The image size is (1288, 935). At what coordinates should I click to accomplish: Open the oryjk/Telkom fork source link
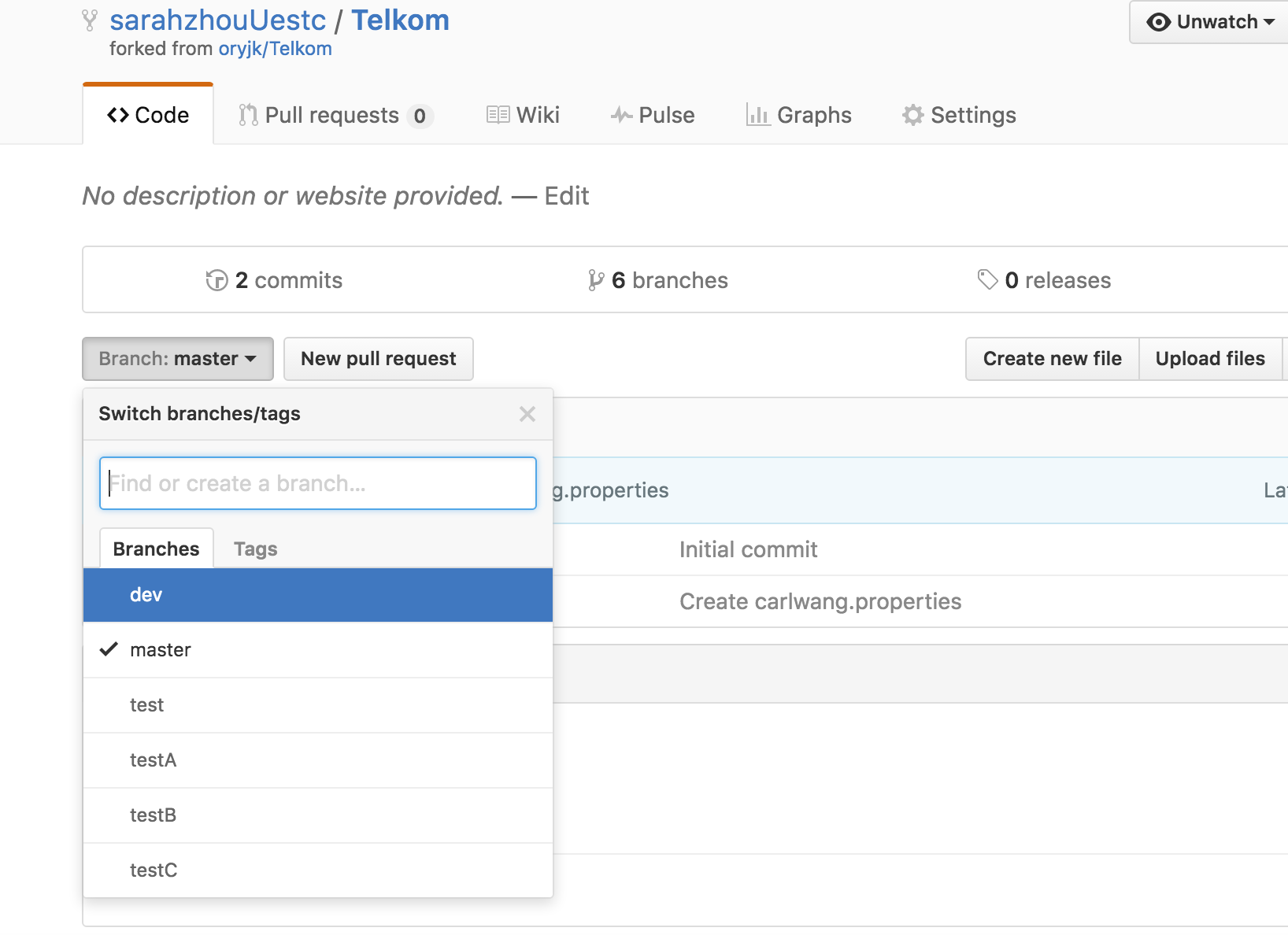click(275, 49)
